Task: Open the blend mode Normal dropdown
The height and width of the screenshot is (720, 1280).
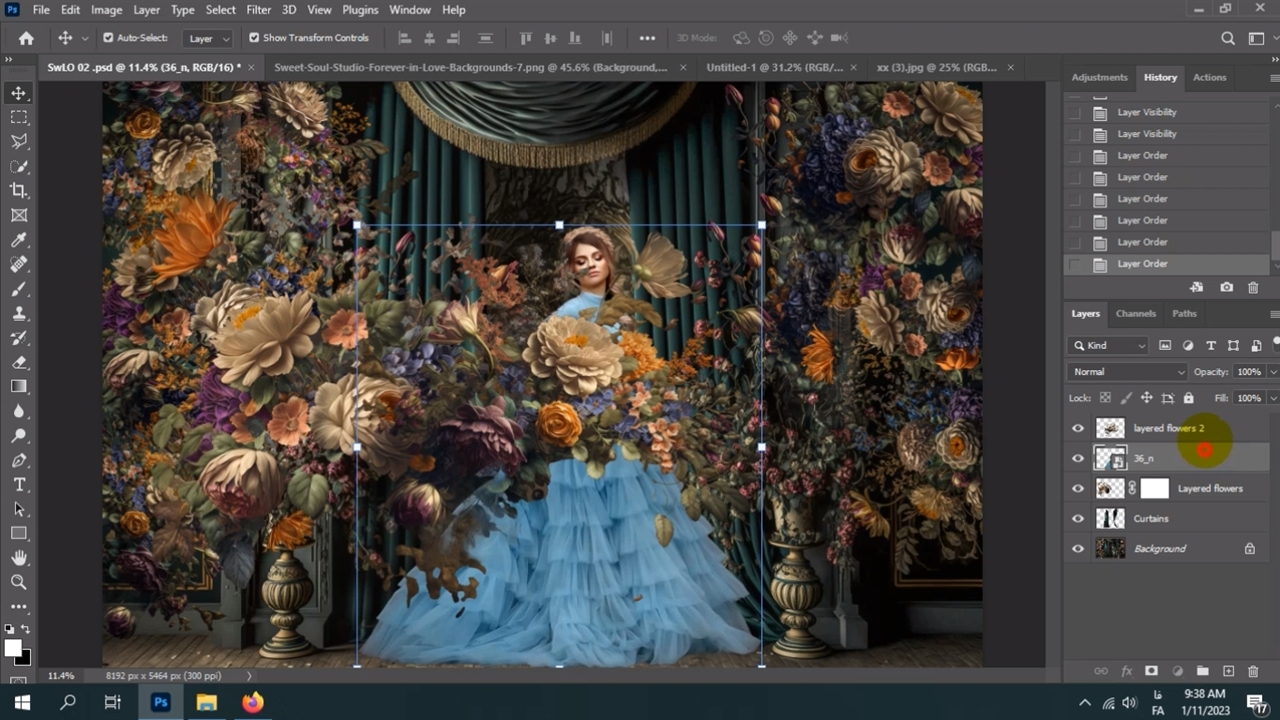Action: coord(1128,372)
